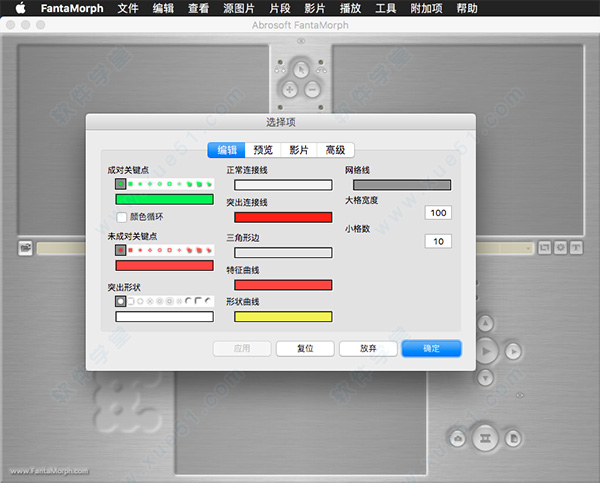Click the plus add key dot tool
Screen dimensions: 600x483
coord(290,90)
